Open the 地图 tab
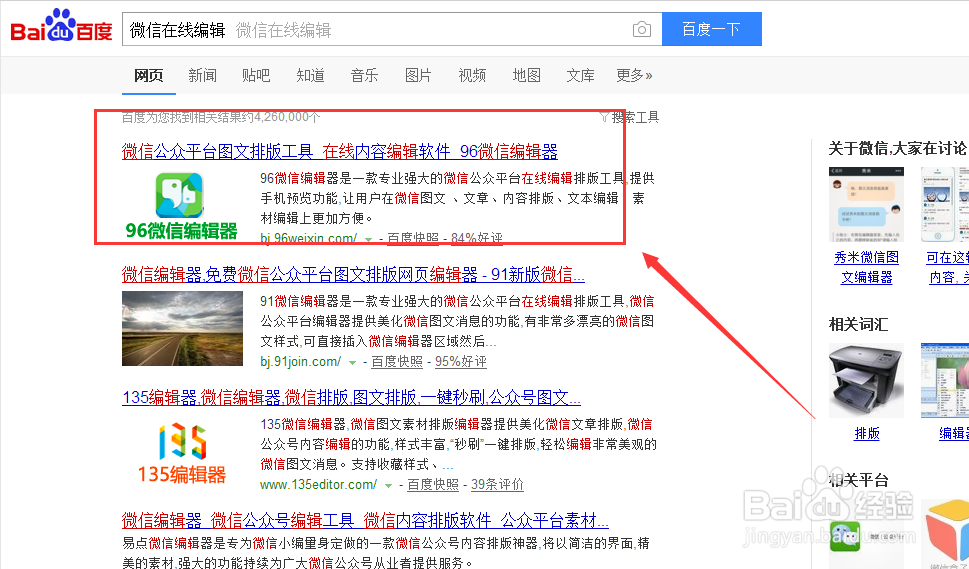 527,75
